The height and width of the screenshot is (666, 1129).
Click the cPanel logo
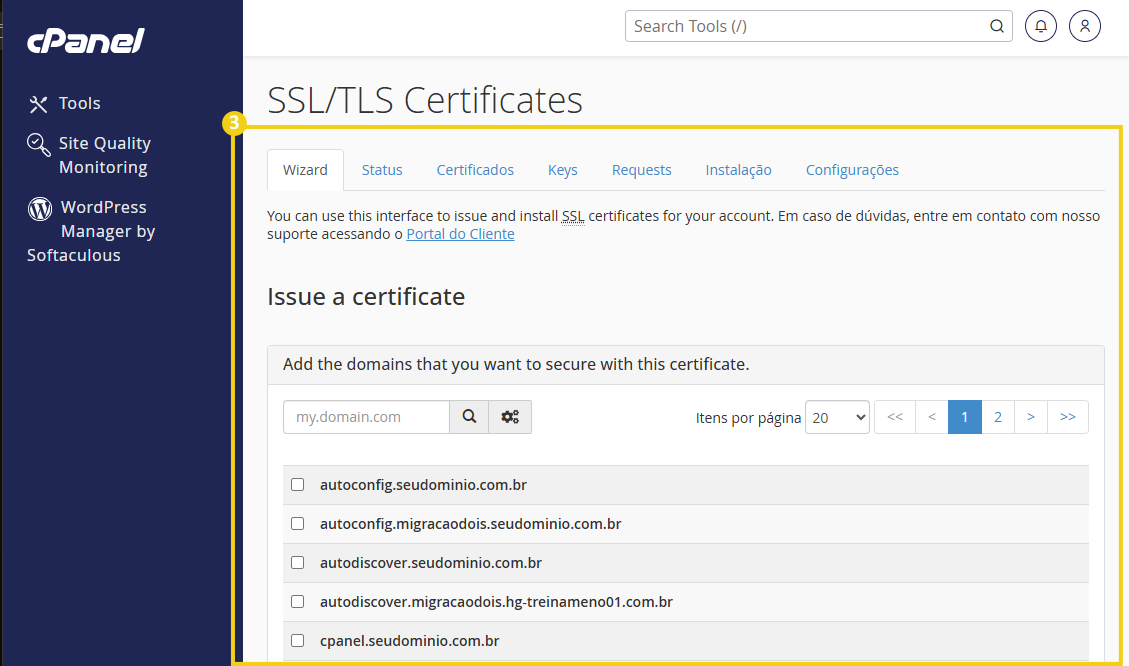86,40
